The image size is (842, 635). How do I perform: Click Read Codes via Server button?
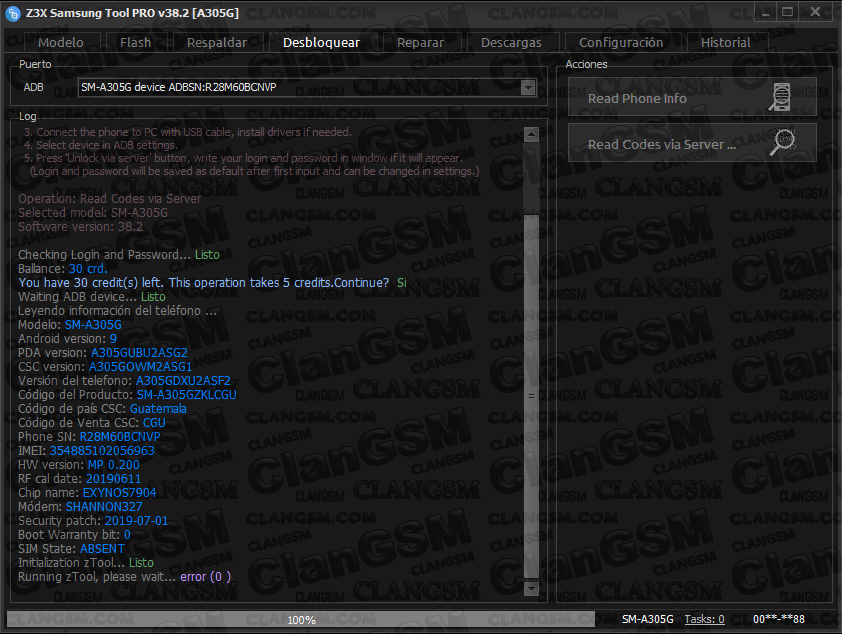pos(692,143)
